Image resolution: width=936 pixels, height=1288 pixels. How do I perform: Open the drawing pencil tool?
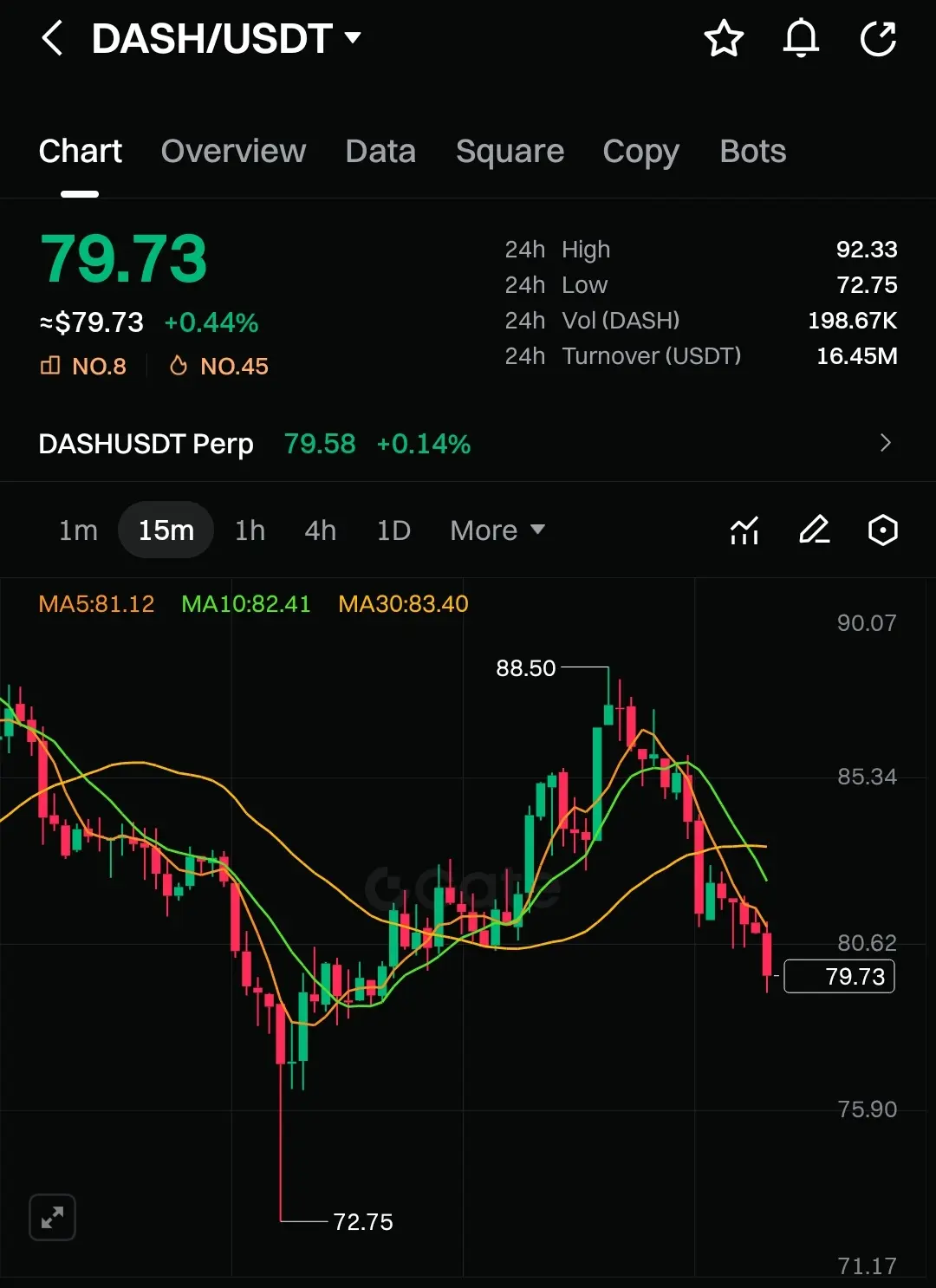814,530
